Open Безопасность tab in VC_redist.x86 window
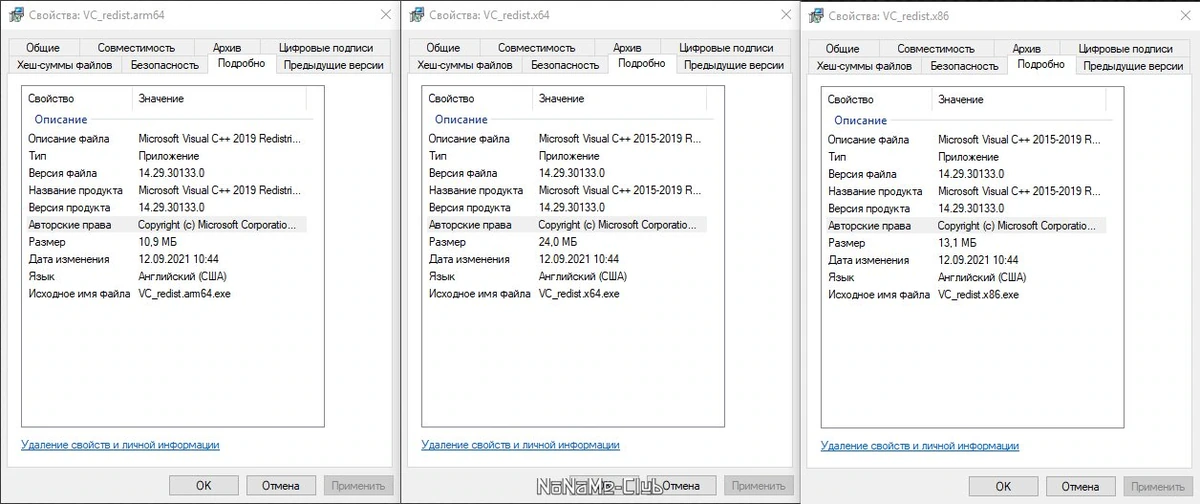1200x504 pixels. [x=964, y=65]
